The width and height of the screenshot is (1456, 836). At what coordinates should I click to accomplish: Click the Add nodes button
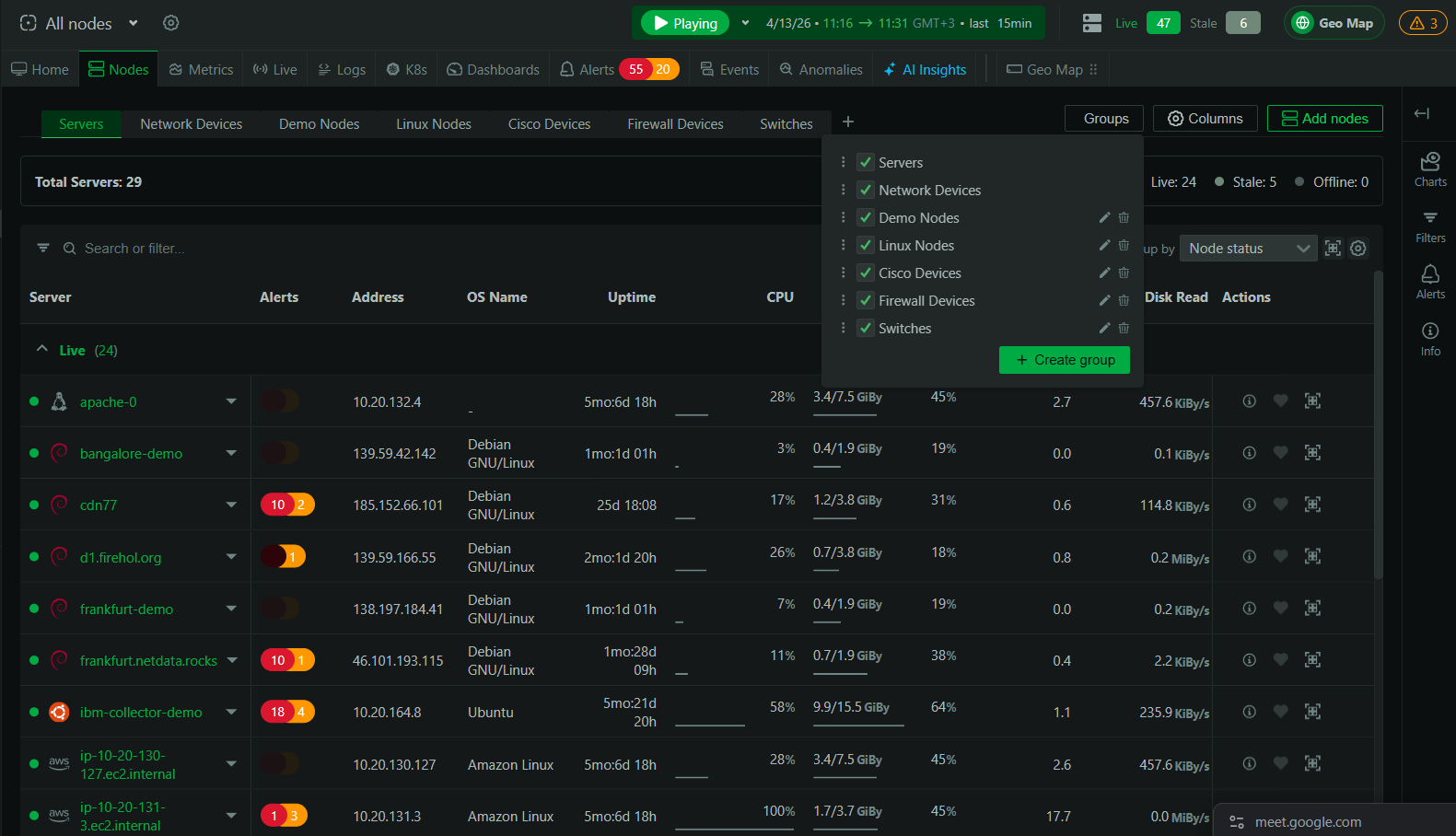1324,119
